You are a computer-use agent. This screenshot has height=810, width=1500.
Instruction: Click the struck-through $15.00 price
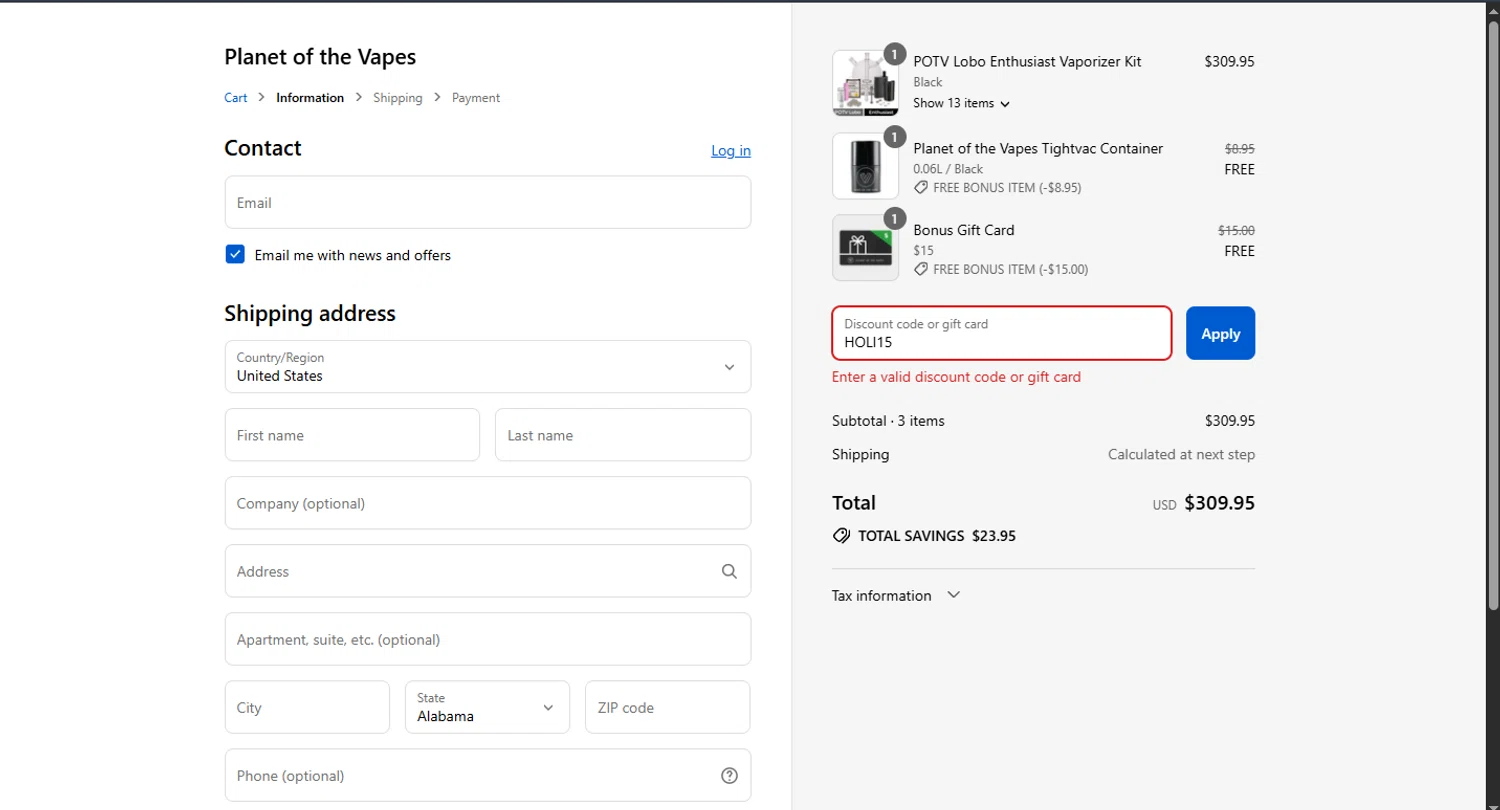coord(1236,230)
